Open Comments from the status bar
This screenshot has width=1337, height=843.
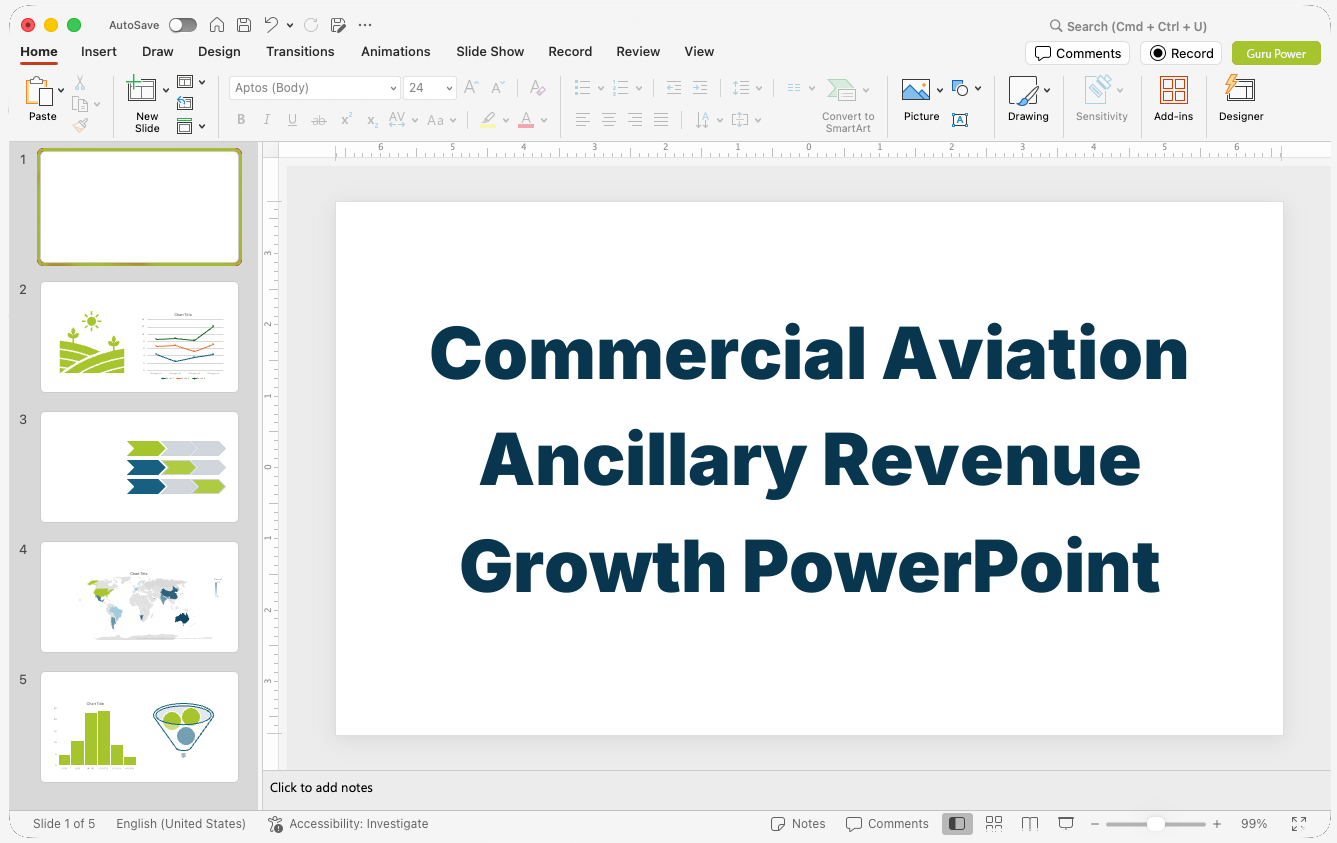tap(887, 824)
